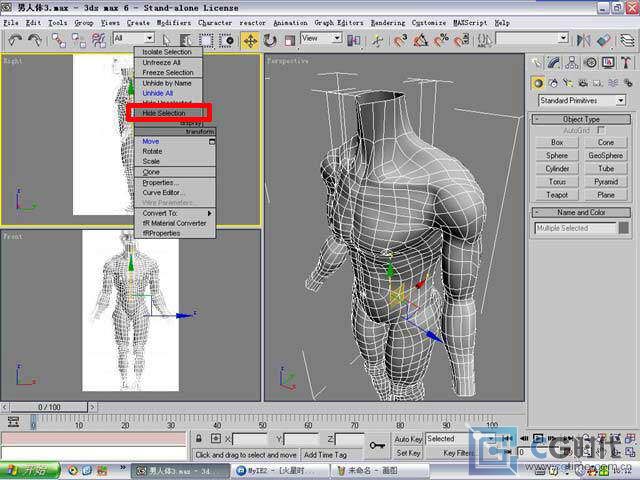Open Select by Name tool
The height and width of the screenshot is (480, 640).
[186, 40]
